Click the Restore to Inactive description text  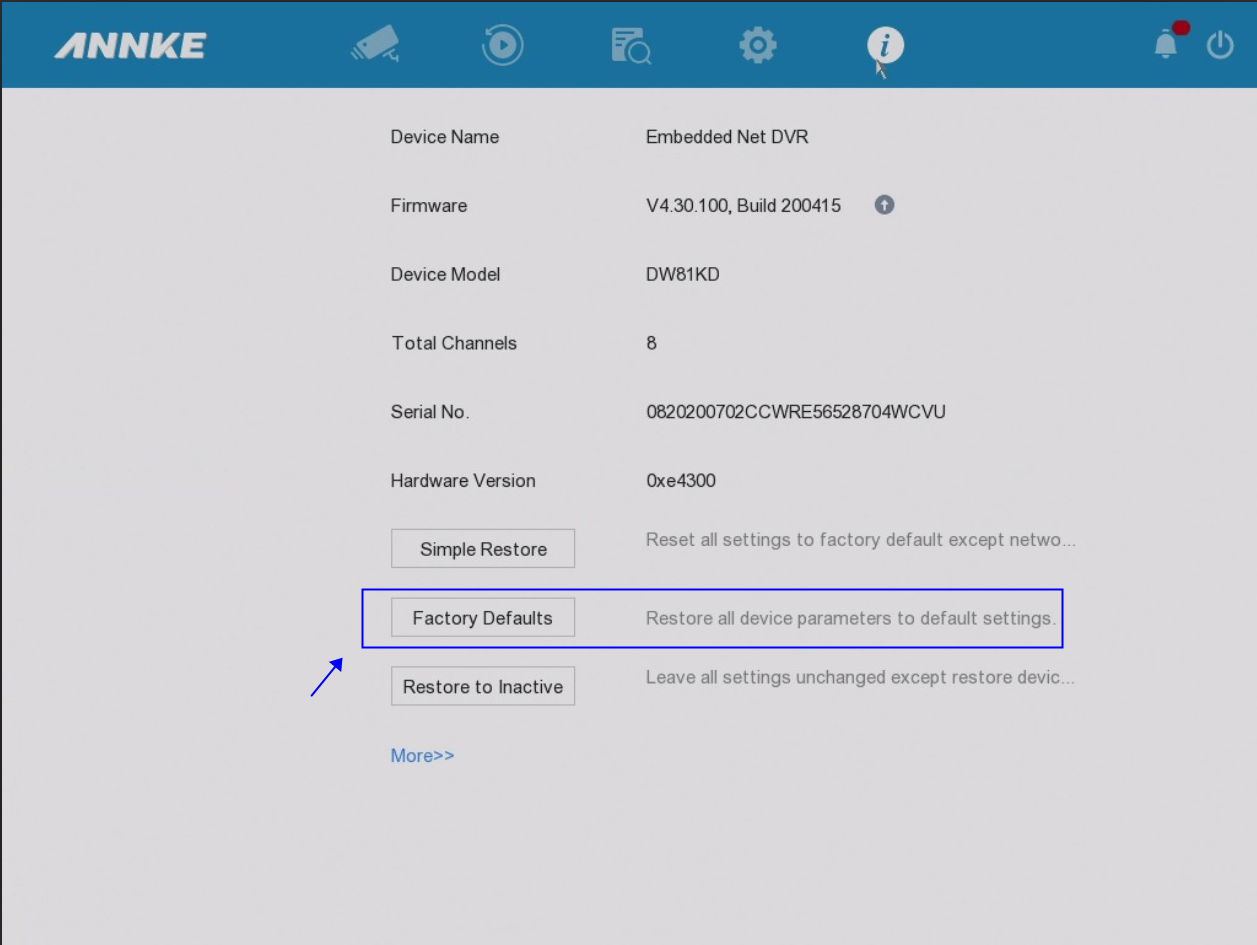[x=861, y=678]
